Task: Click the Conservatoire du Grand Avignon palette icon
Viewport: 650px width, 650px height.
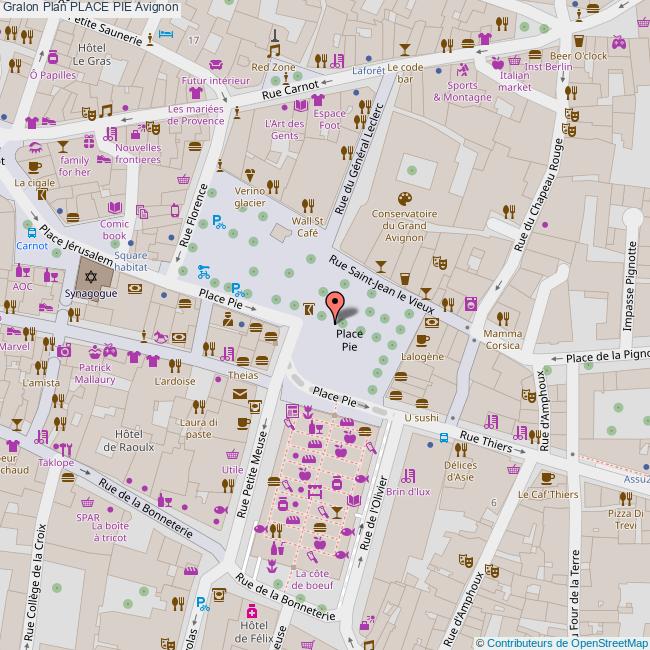Action: pos(404,198)
